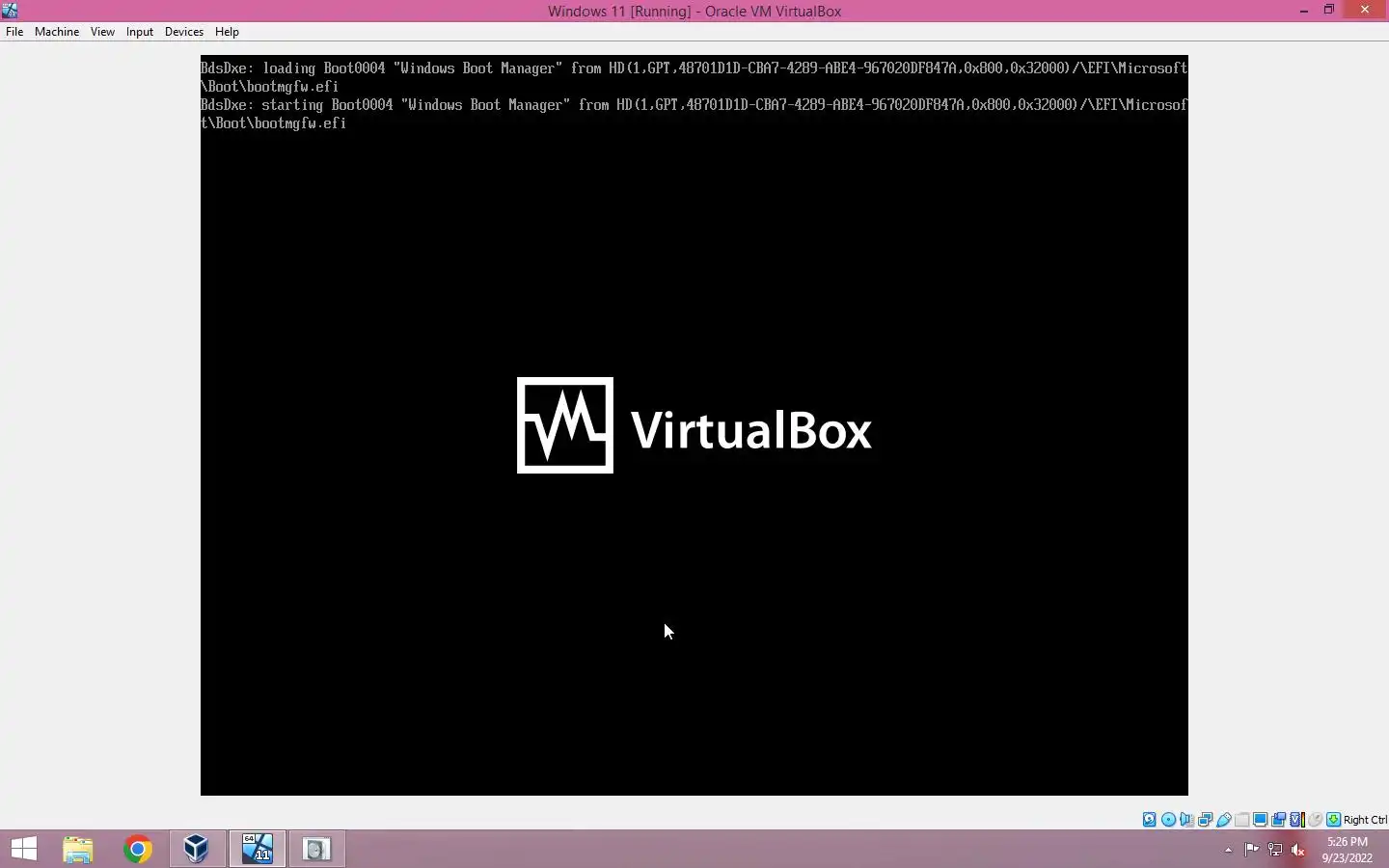Launch Google Chrome from the taskbar
Image resolution: width=1389 pixels, height=868 pixels.
pos(138,849)
